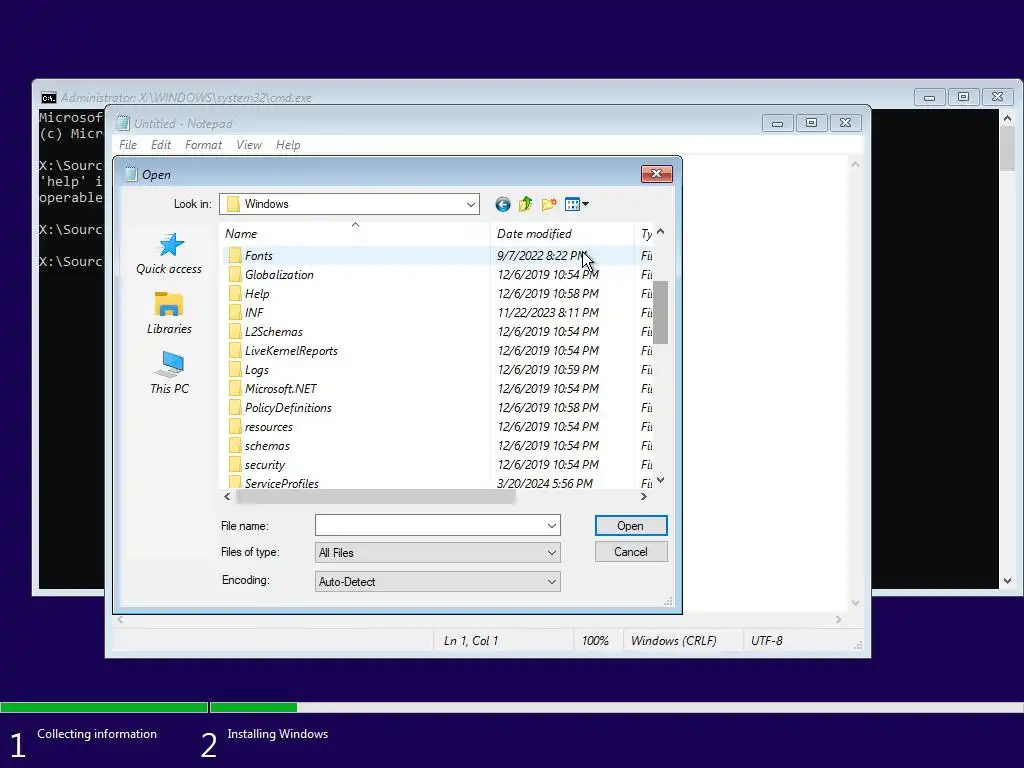Go back to last folder visited icon
The height and width of the screenshot is (768, 1024).
502,204
